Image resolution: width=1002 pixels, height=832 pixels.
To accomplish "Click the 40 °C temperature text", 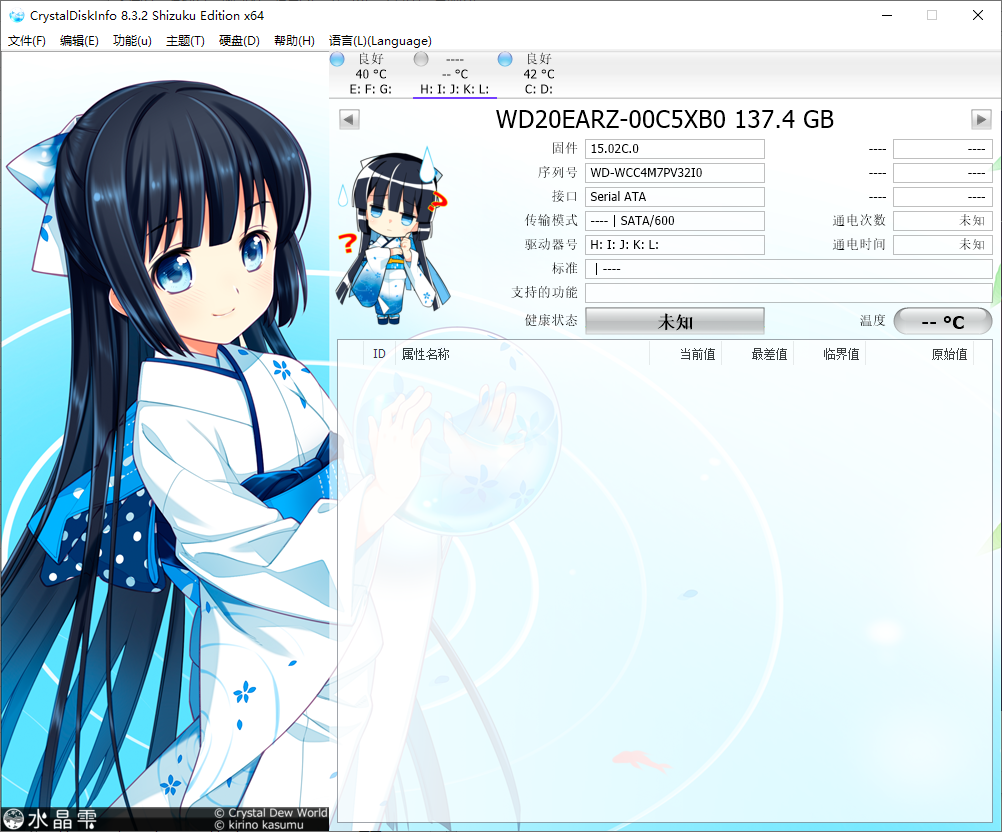I will pyautogui.click(x=371, y=74).
